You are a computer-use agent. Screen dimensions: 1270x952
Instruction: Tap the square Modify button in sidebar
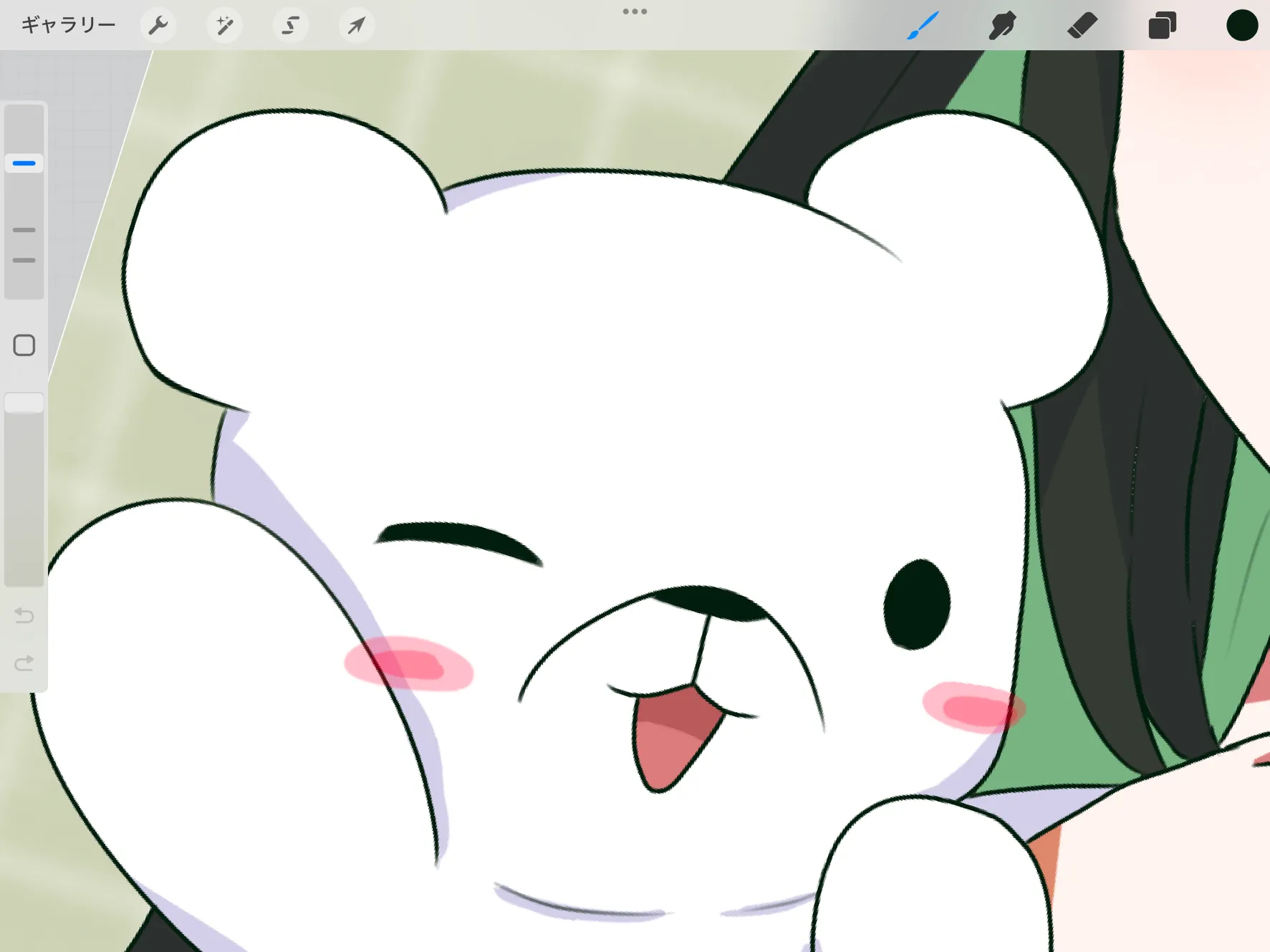(24, 345)
